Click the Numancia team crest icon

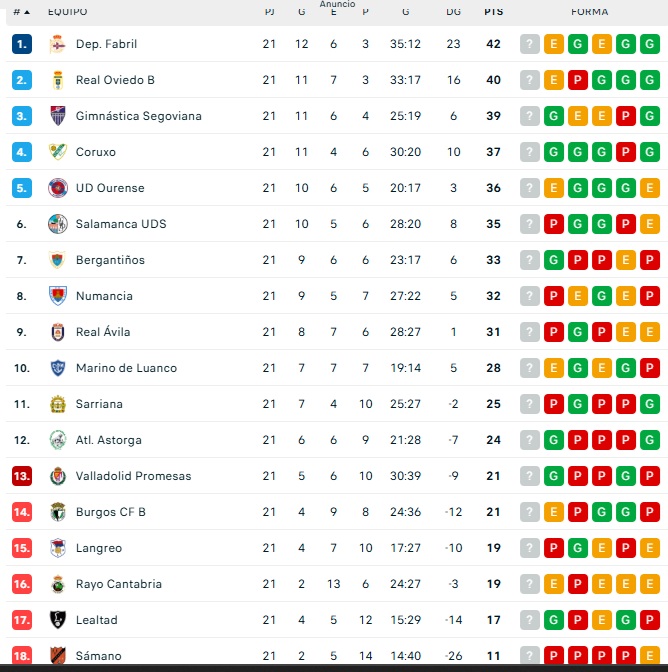point(57,296)
